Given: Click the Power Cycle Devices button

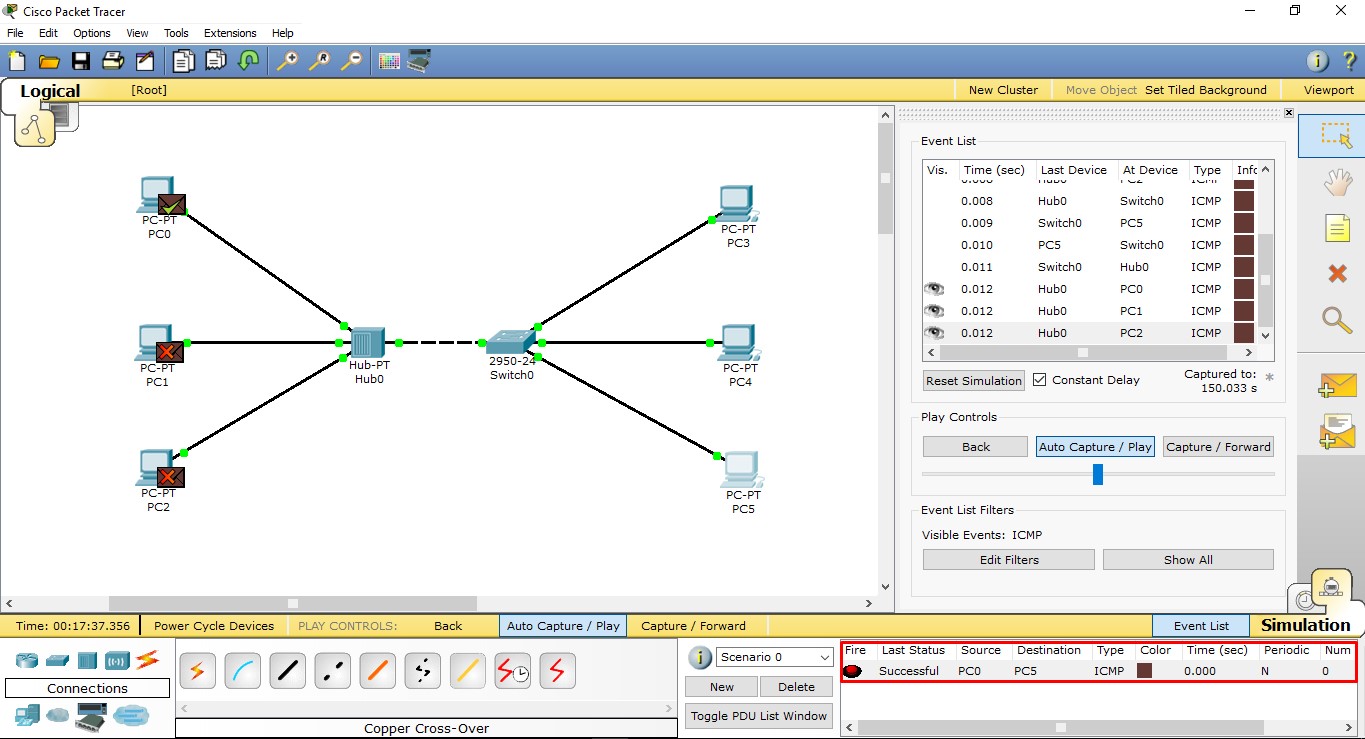Looking at the screenshot, I should pos(214,626).
